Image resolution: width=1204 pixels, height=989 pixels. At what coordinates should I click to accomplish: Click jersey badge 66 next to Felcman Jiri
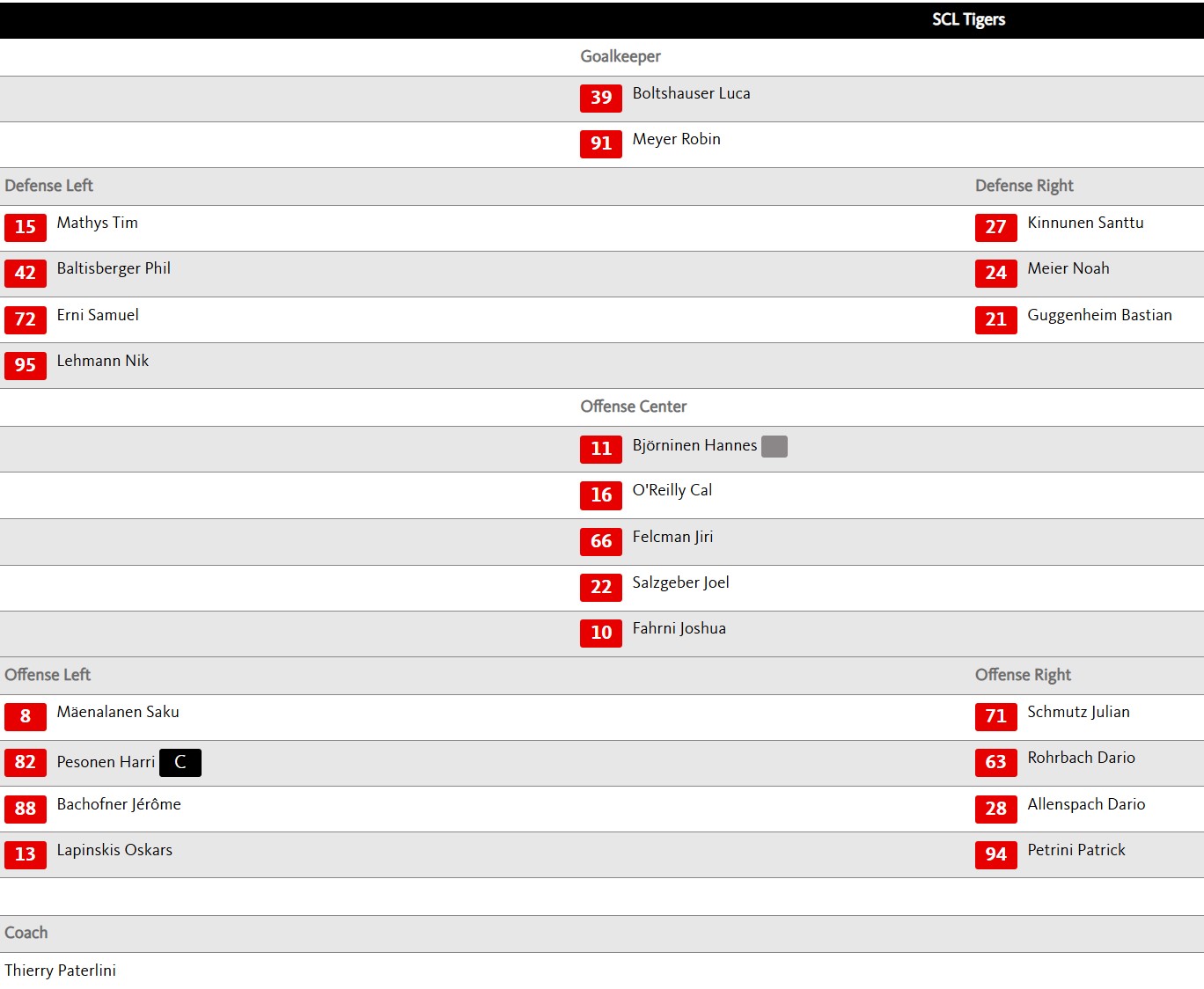pyautogui.click(x=601, y=541)
